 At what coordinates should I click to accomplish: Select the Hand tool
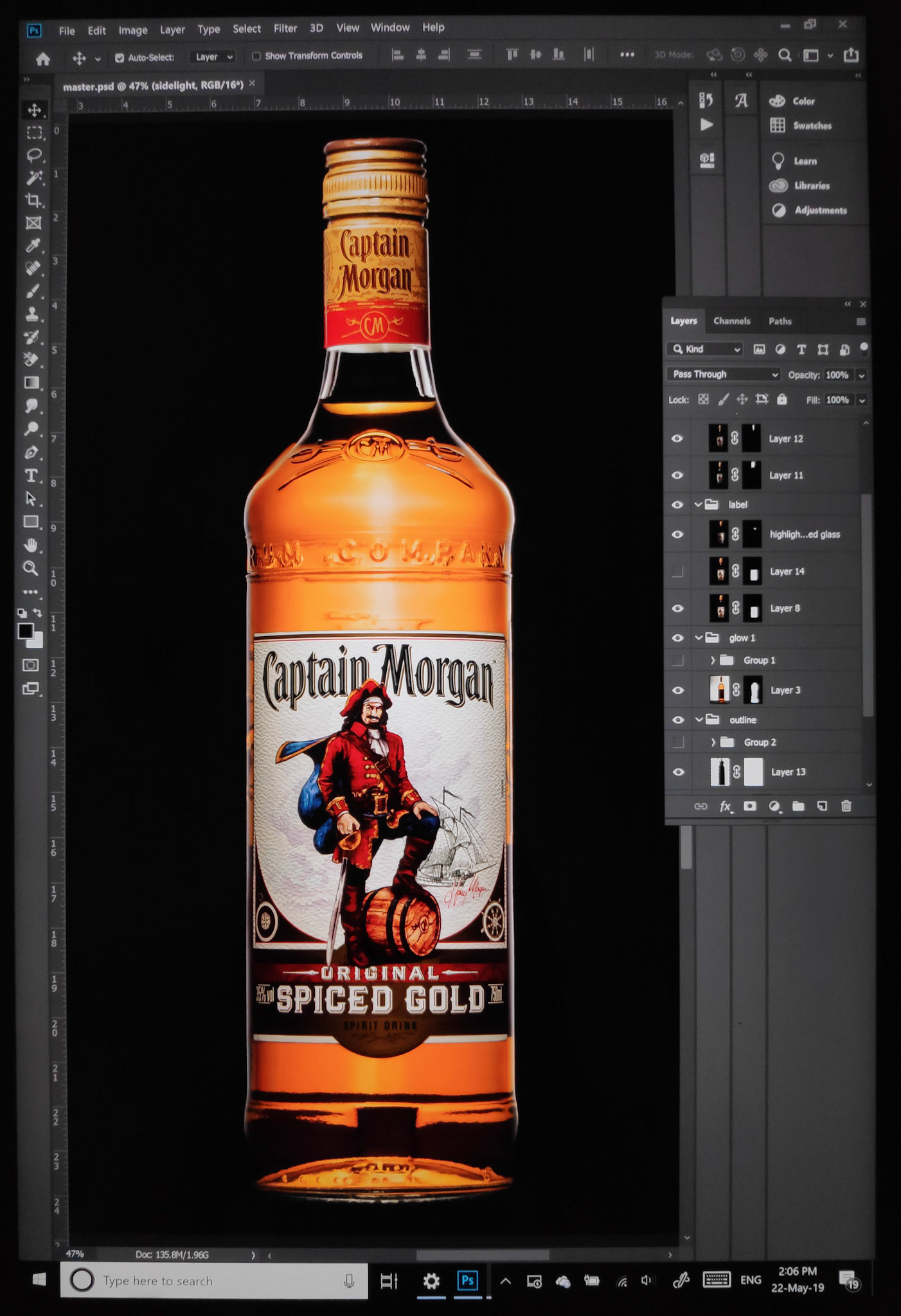(31, 545)
